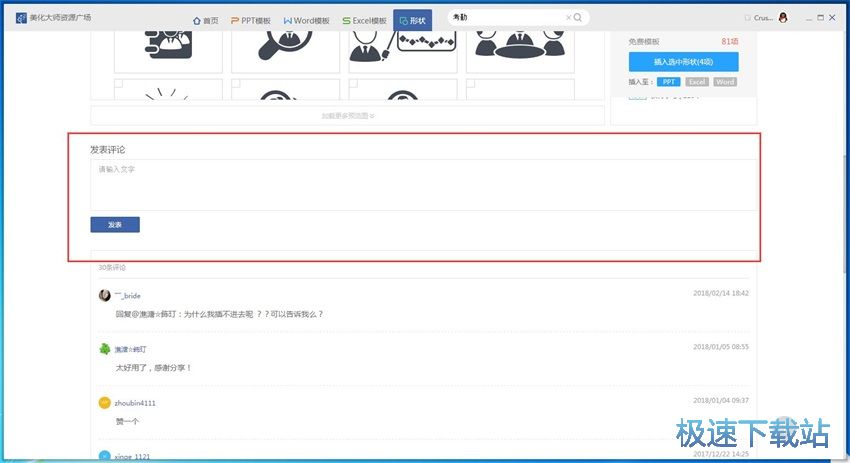
Task: Open the QQ penguin user avatar
Action: pyautogui.click(x=783, y=17)
